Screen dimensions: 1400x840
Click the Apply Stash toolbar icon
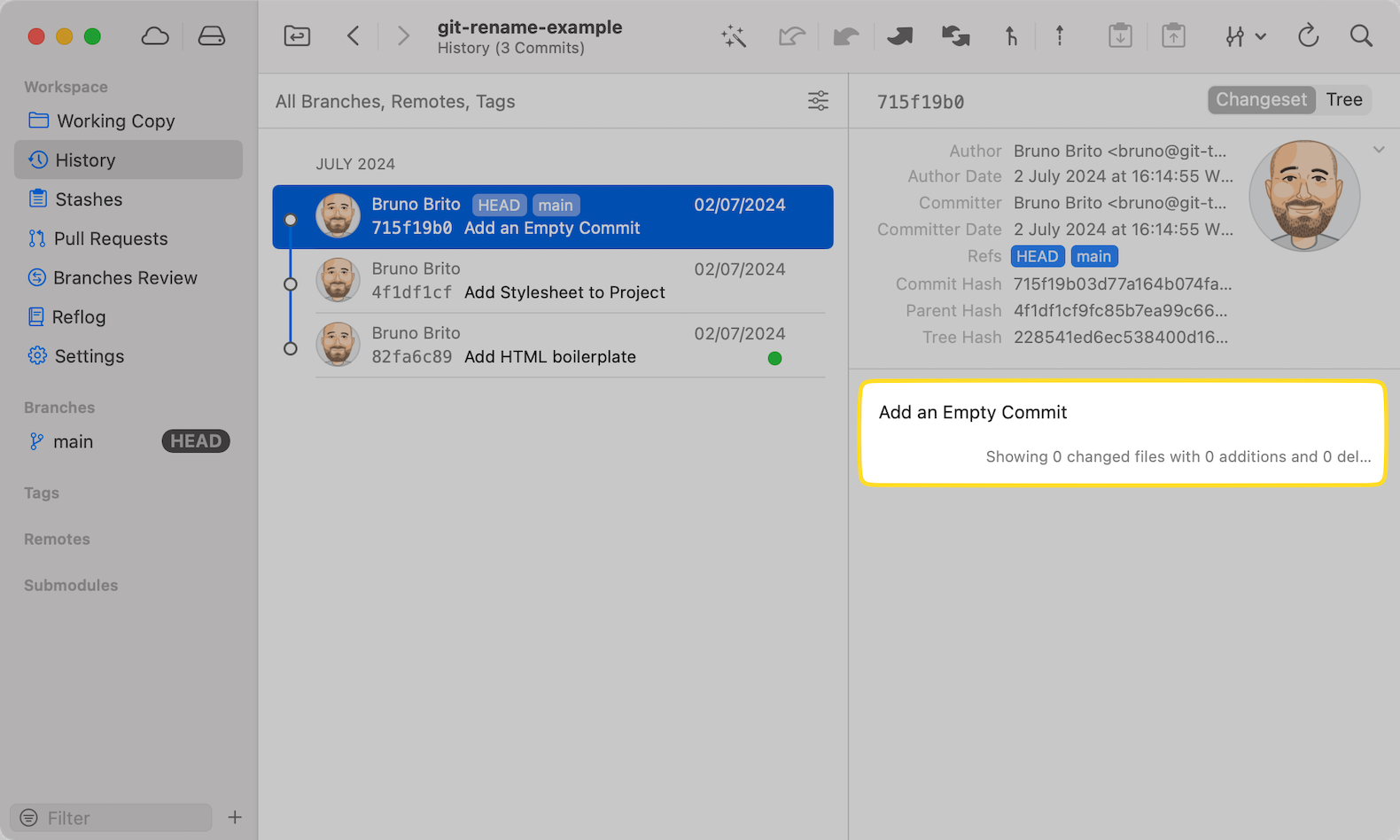[1173, 36]
